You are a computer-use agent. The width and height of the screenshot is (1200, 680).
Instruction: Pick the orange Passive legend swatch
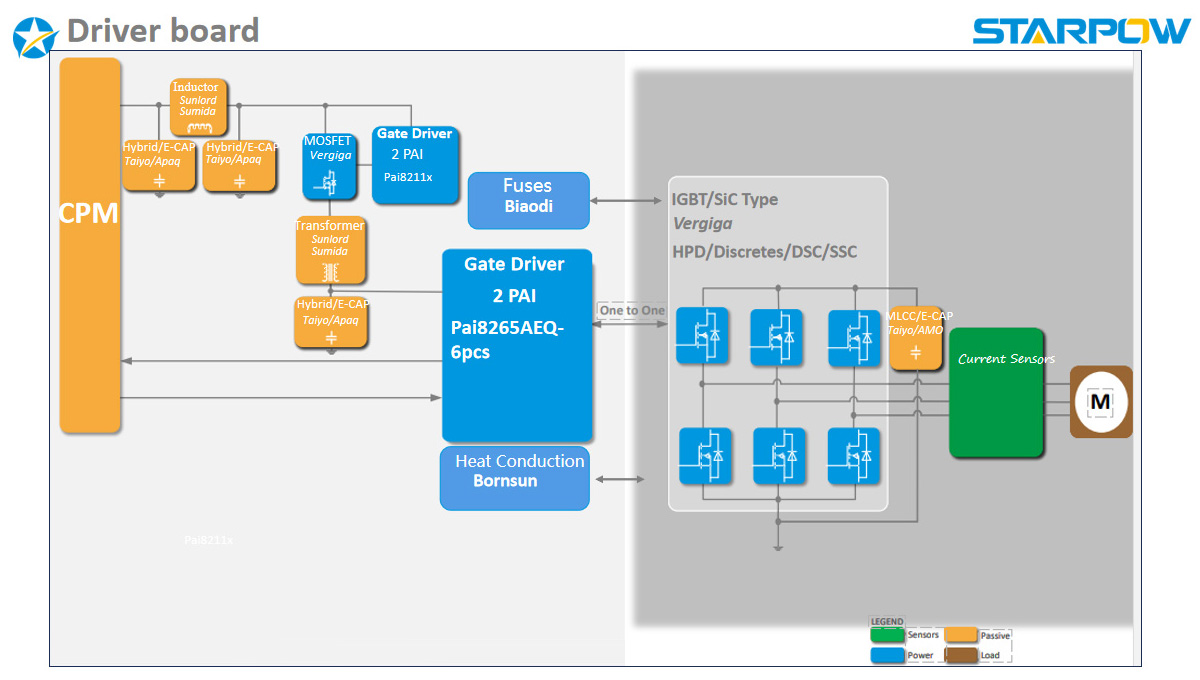pyautogui.click(x=961, y=635)
